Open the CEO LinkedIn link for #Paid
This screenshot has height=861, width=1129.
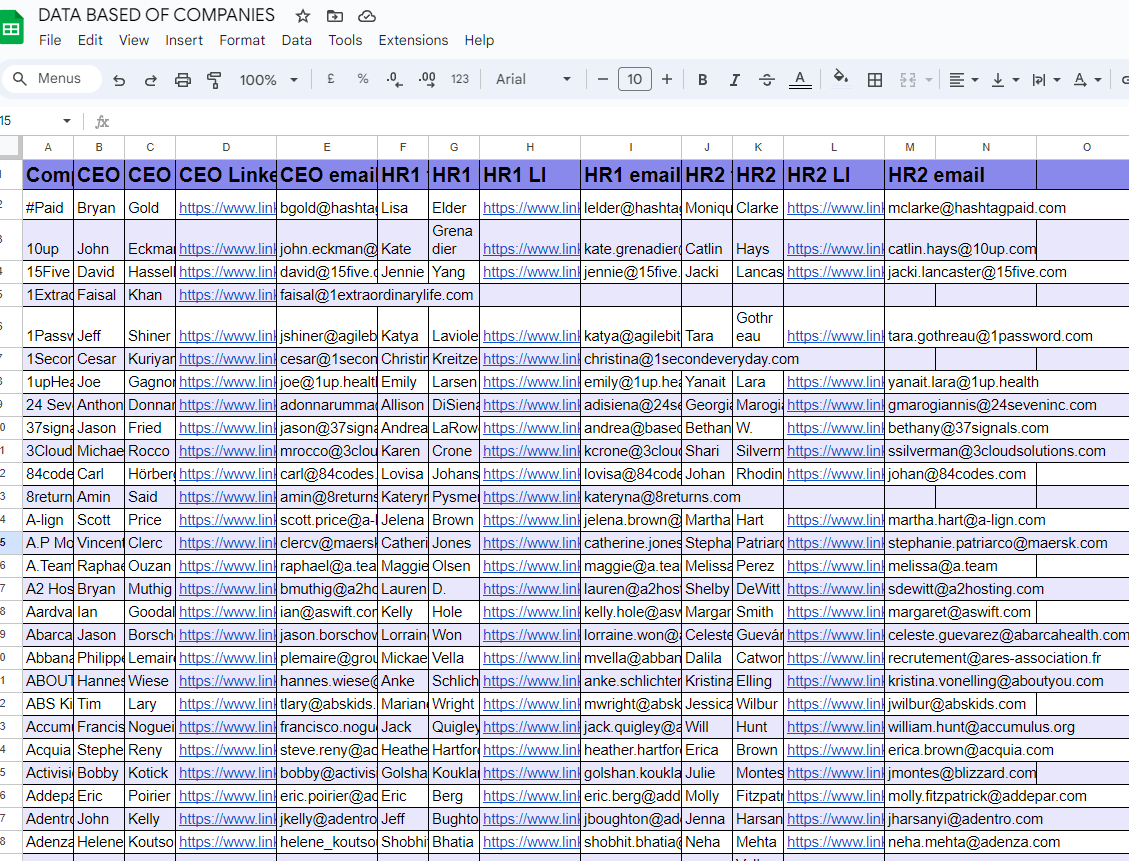pyautogui.click(x=227, y=208)
